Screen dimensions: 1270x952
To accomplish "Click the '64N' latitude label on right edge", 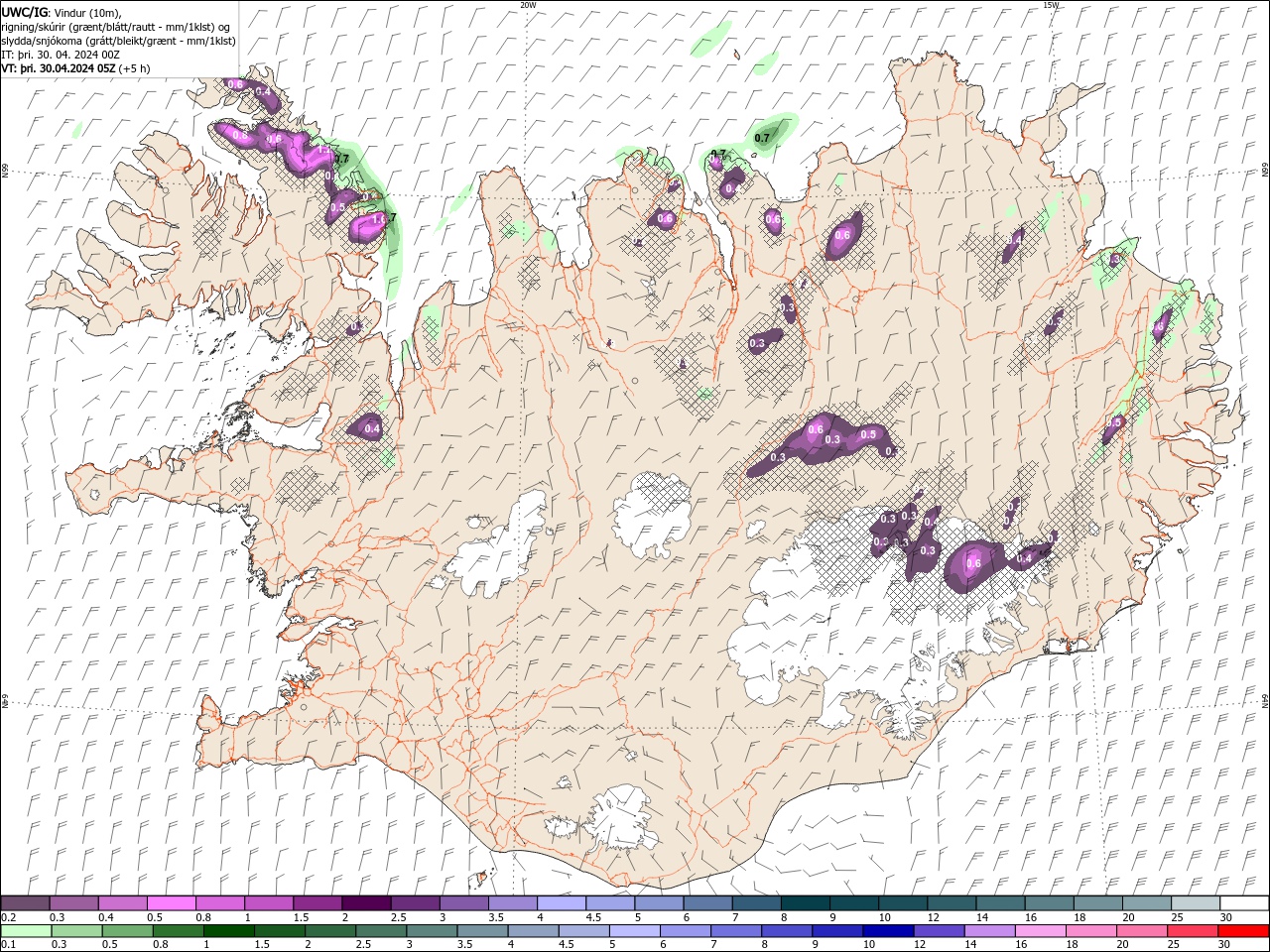I will click(x=1265, y=700).
